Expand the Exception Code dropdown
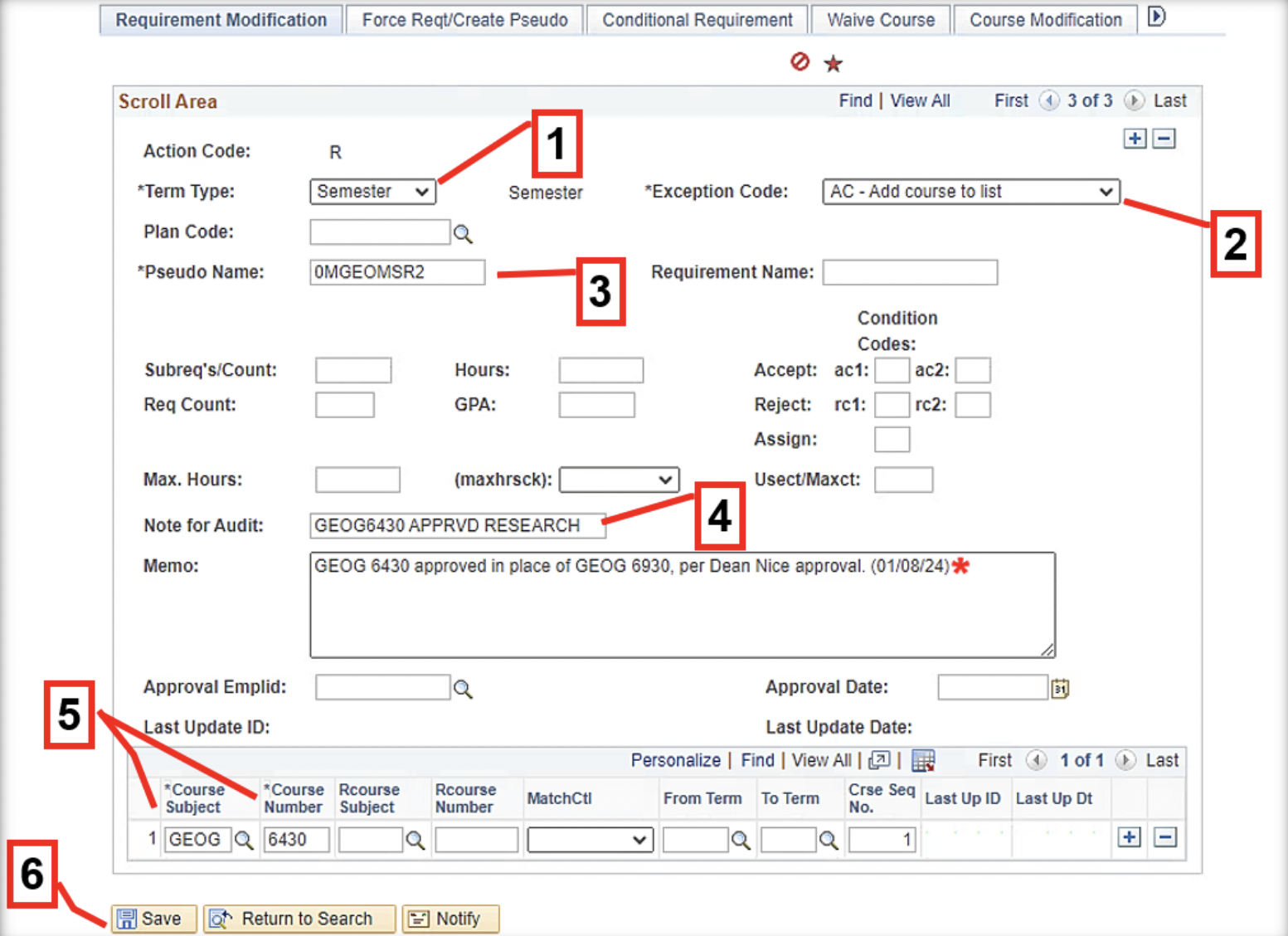Image resolution: width=1288 pixels, height=936 pixels. (x=970, y=192)
